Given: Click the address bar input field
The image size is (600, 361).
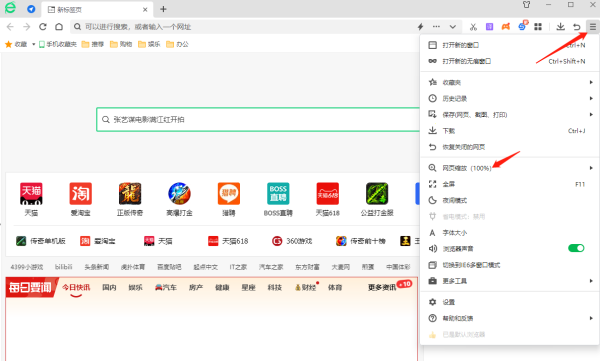Looking at the screenshot, I should 245,26.
